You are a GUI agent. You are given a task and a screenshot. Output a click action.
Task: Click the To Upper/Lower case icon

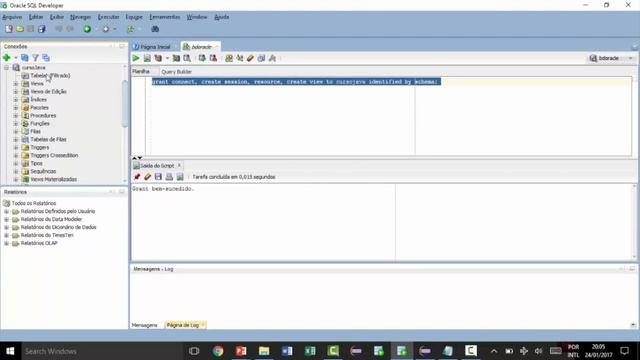240,58
